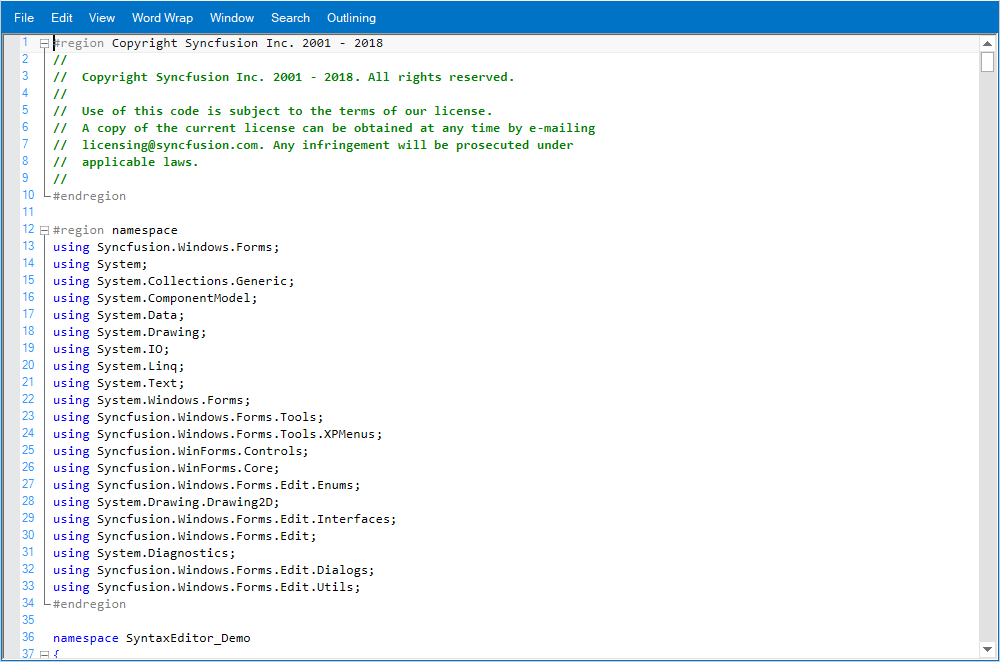The image size is (1000, 662).
Task: Click 'using Syncfusion.Windows.Forms.Edit.Utils;' line
Action: [207, 587]
